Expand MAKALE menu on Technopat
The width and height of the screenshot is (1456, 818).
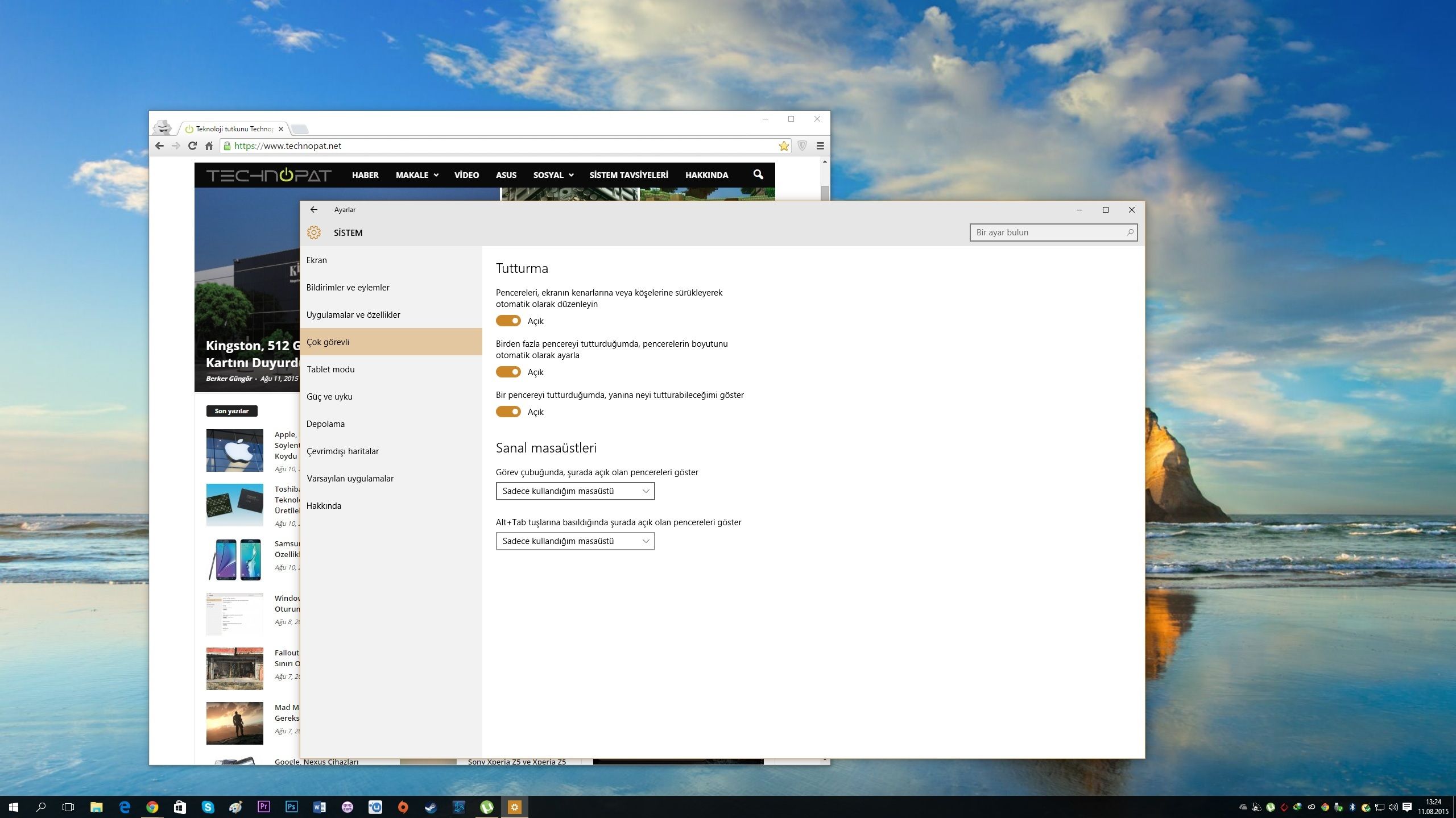(417, 175)
